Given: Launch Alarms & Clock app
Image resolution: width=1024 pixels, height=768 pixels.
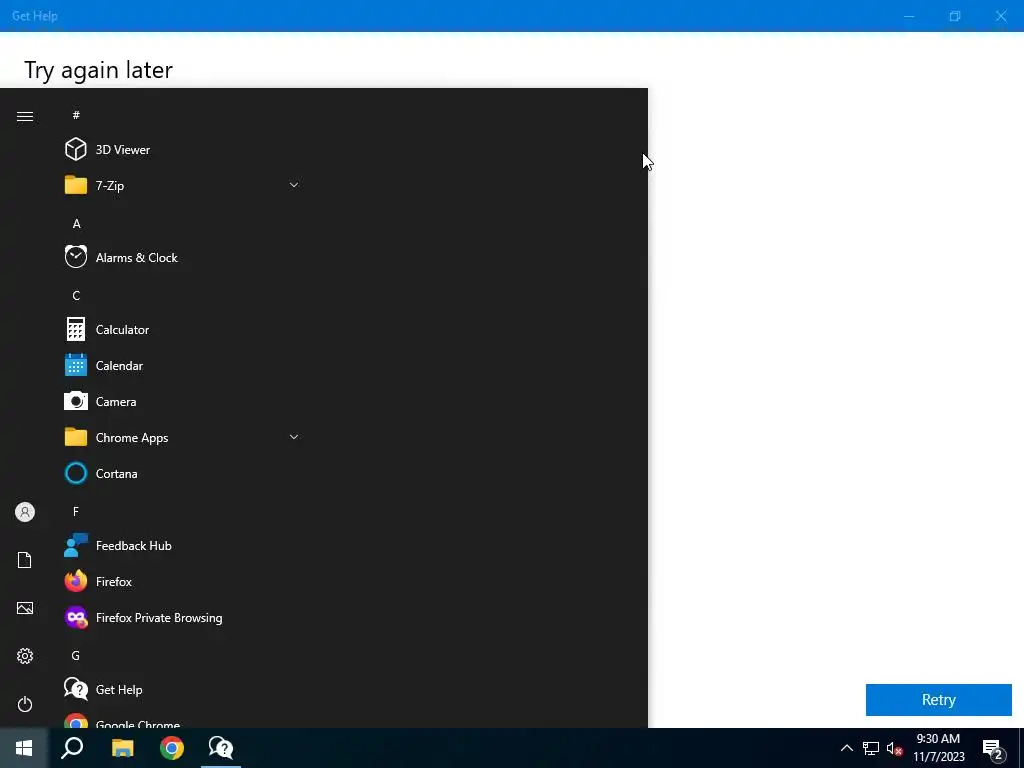Looking at the screenshot, I should pyautogui.click(x=183, y=257).
